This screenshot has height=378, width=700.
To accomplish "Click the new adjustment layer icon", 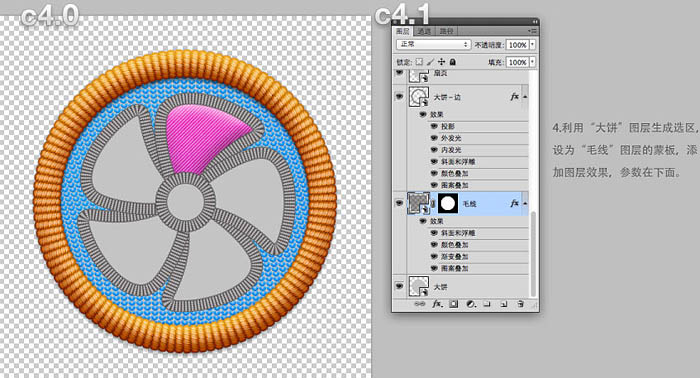I will click(x=471, y=304).
